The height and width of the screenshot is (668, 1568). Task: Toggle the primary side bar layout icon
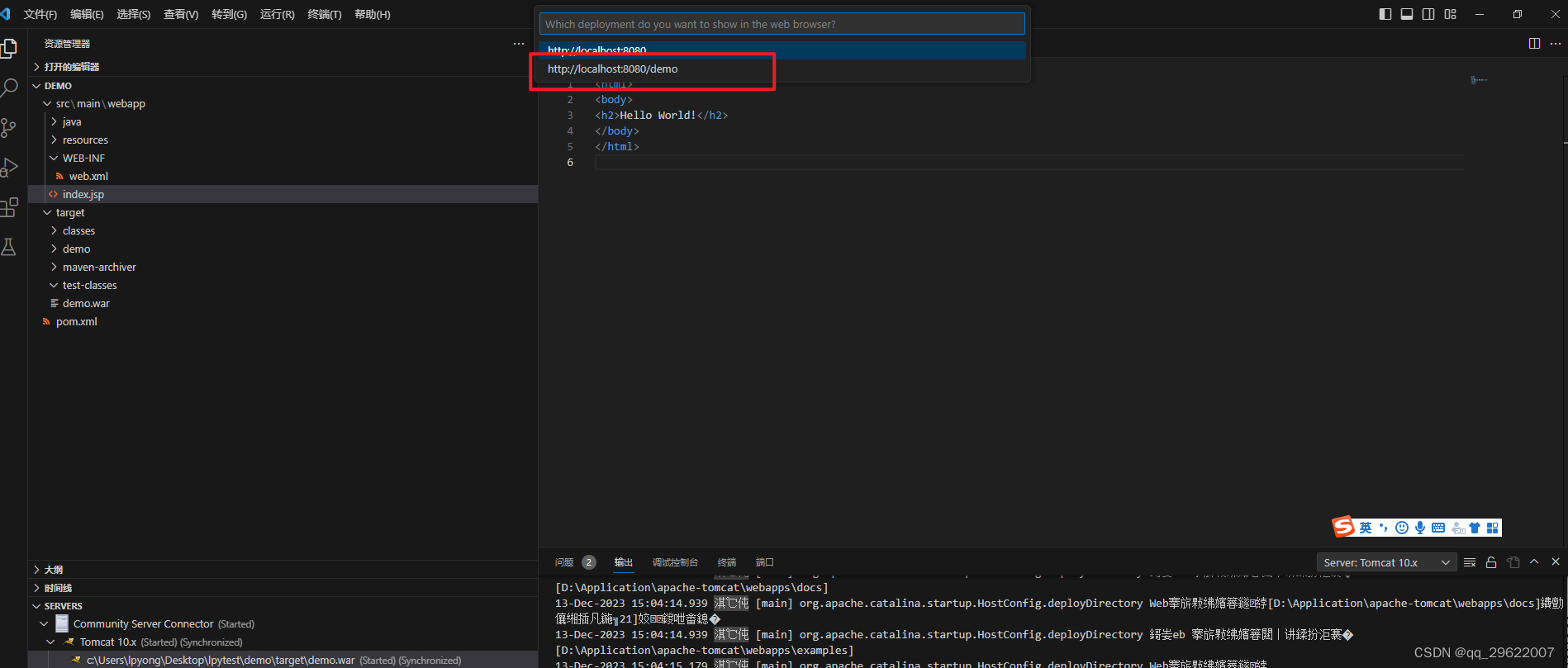[x=1385, y=14]
